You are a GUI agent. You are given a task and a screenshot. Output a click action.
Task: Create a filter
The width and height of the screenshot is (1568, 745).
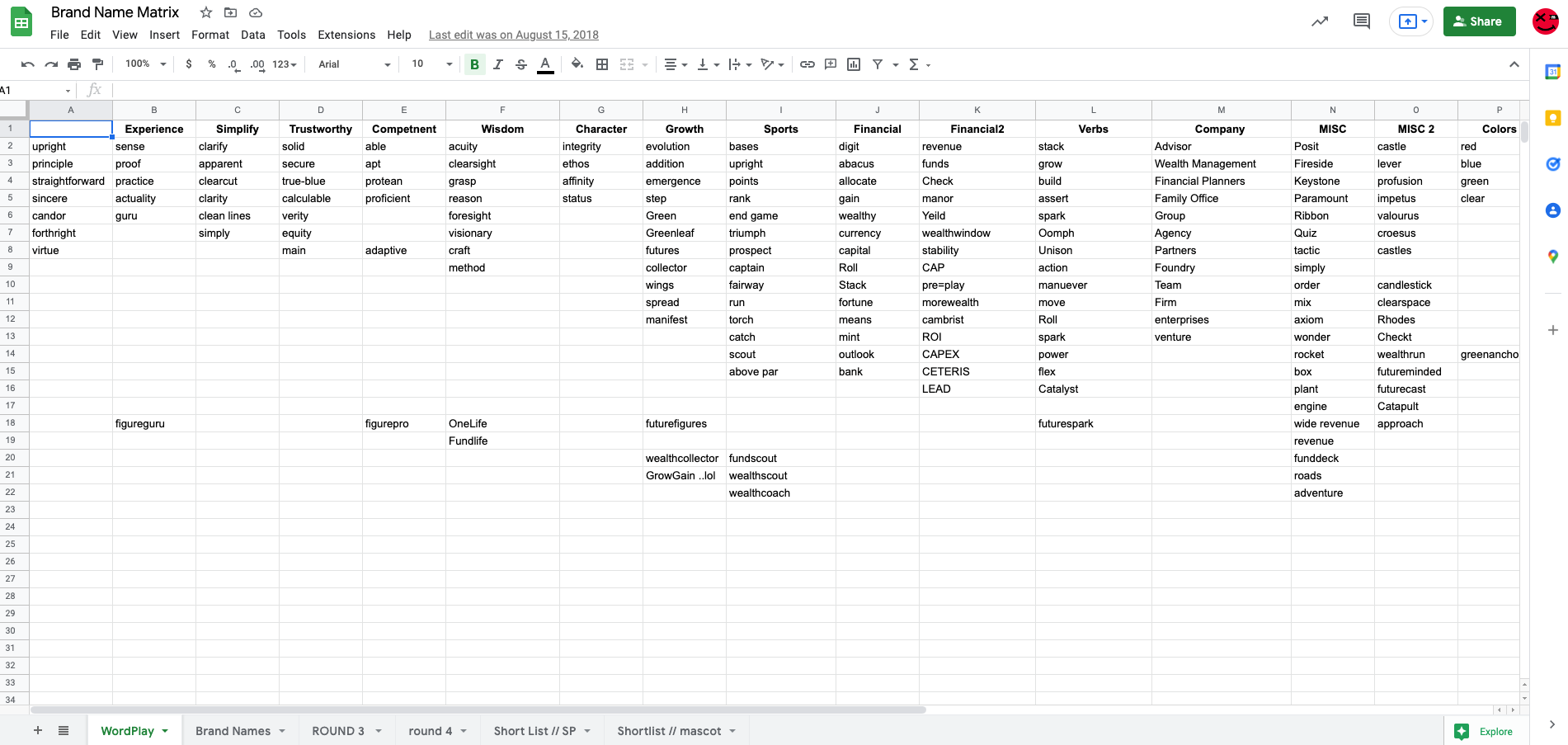click(878, 64)
